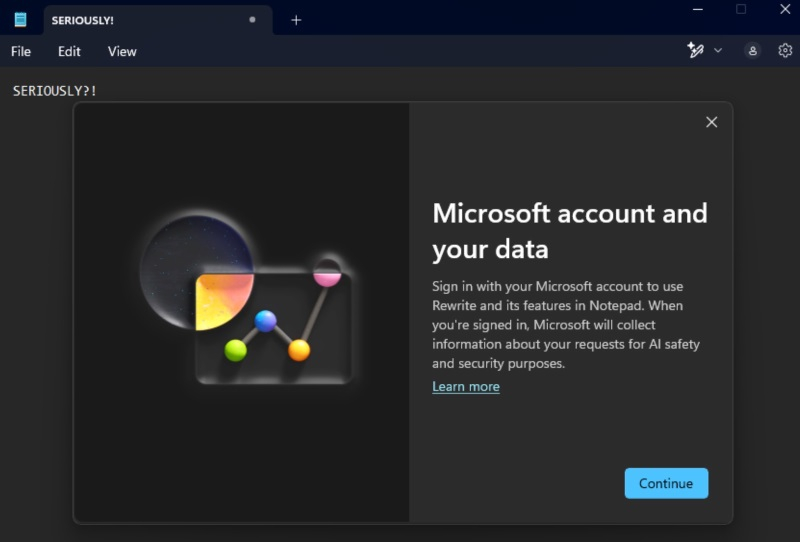
Task: Click the Rewrite AI pen icon
Action: pos(696,50)
